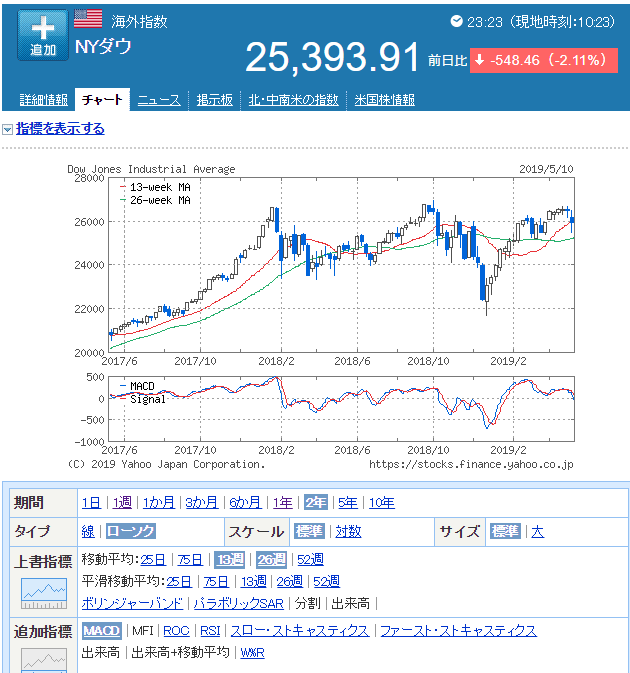Show the RSI indicator
Screen dimensions: 630x673
click(210, 631)
